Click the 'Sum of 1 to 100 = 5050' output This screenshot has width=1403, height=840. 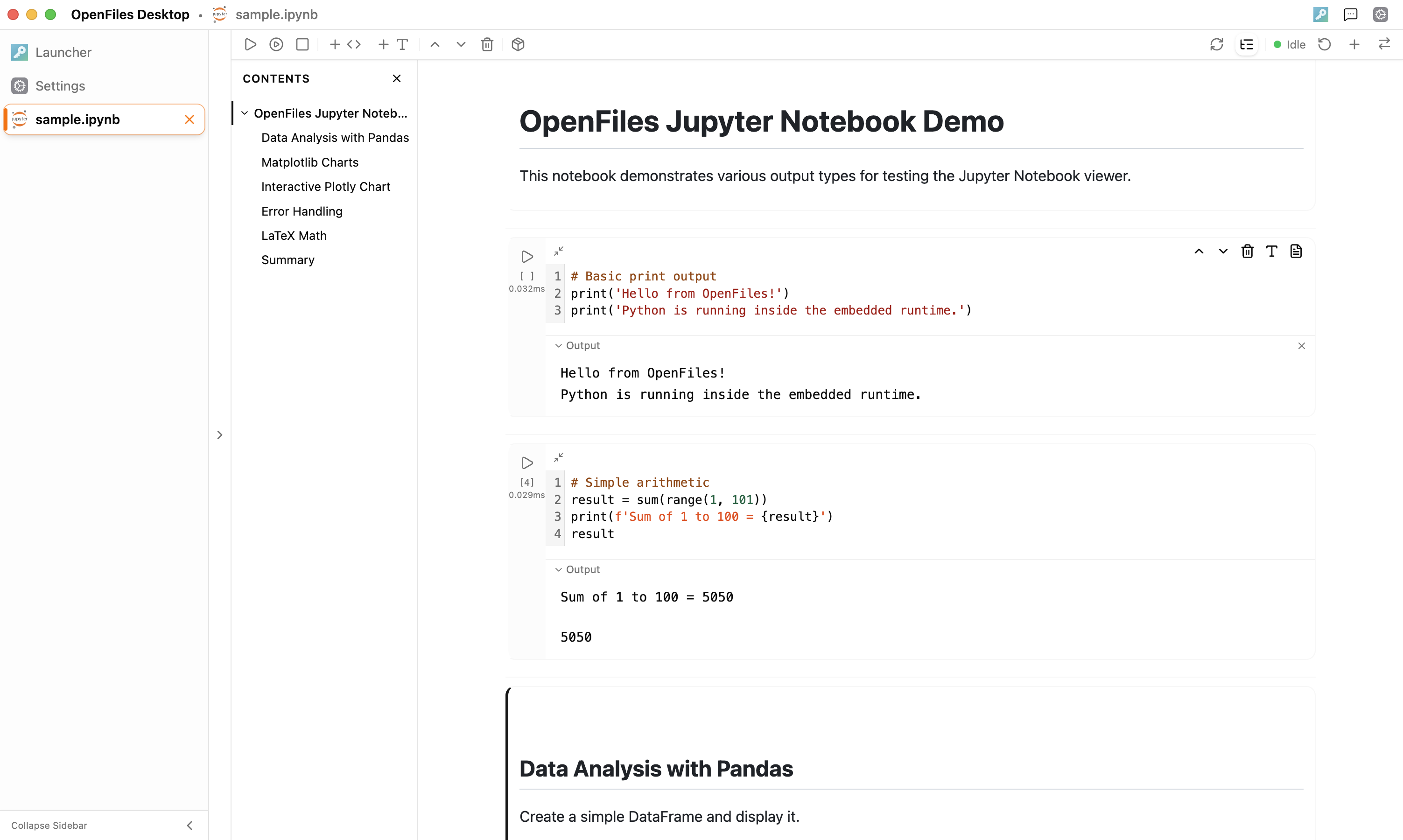point(646,597)
